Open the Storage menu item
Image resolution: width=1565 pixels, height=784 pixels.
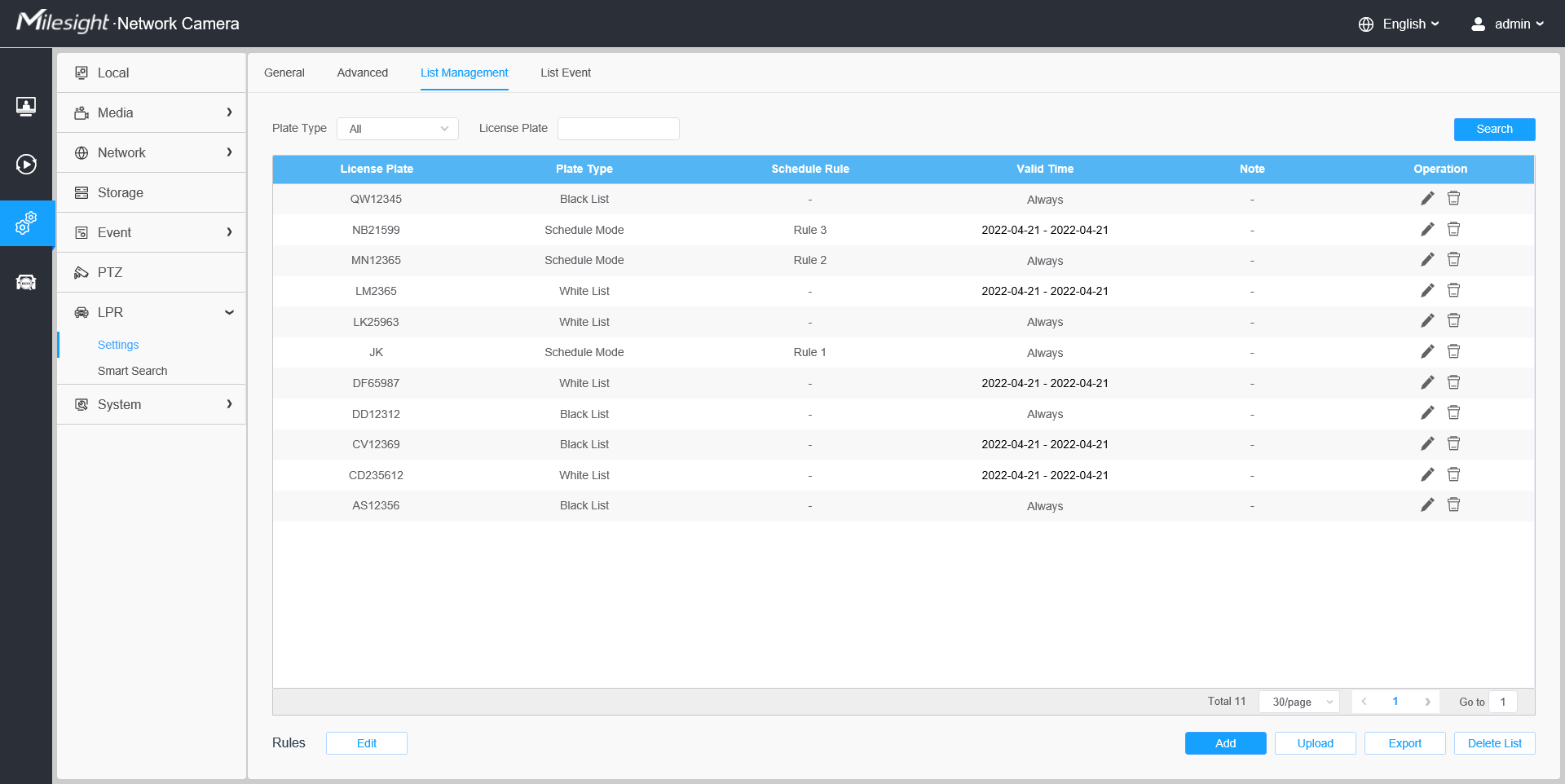(x=152, y=192)
